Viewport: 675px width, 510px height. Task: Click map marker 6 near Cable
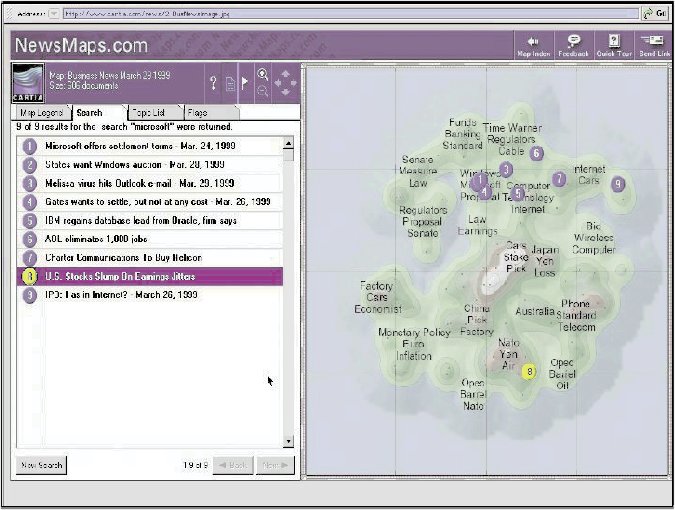(x=536, y=153)
